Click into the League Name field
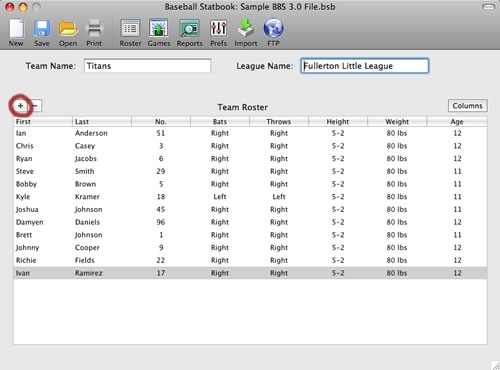 pos(365,66)
